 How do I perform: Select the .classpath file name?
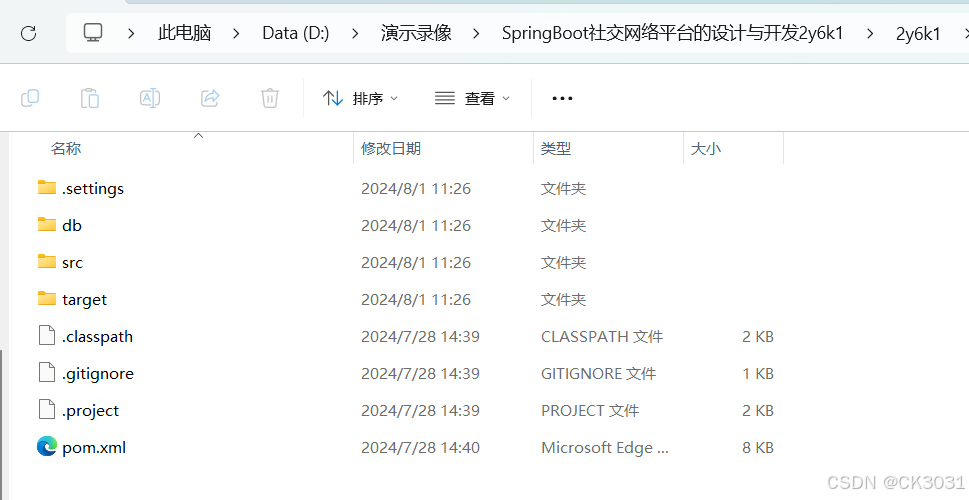97,337
